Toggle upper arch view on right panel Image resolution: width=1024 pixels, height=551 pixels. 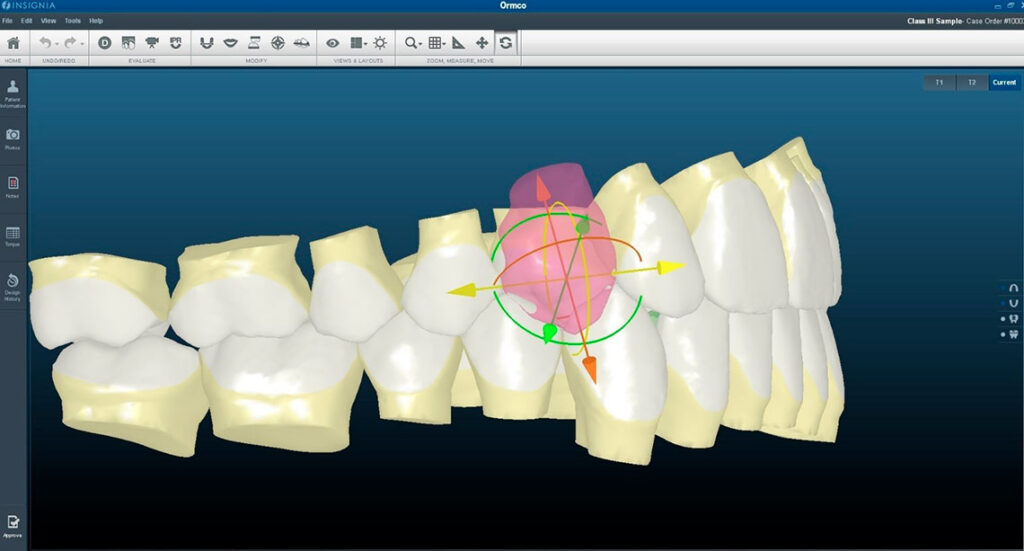(1013, 287)
